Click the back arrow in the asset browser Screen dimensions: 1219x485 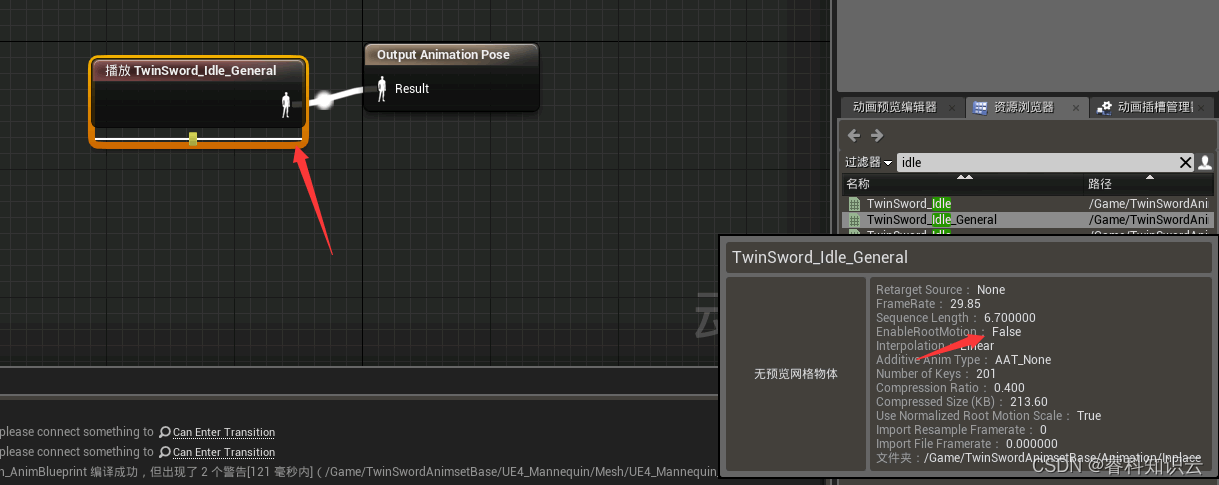point(853,135)
